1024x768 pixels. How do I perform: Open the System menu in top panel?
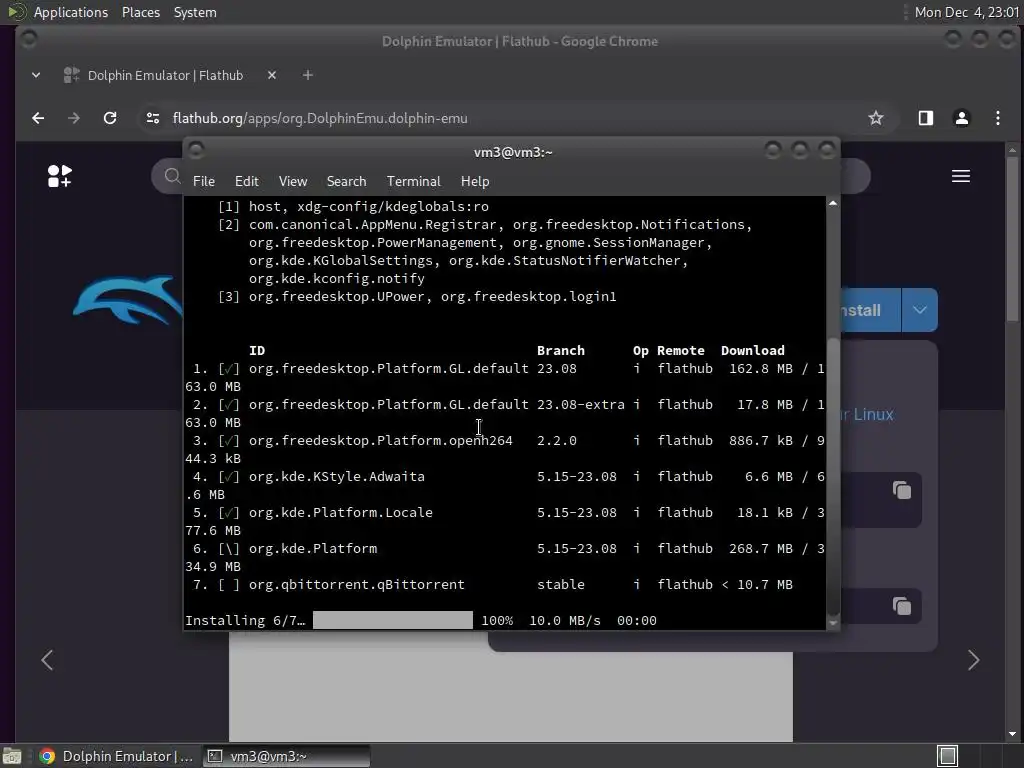coord(195,12)
